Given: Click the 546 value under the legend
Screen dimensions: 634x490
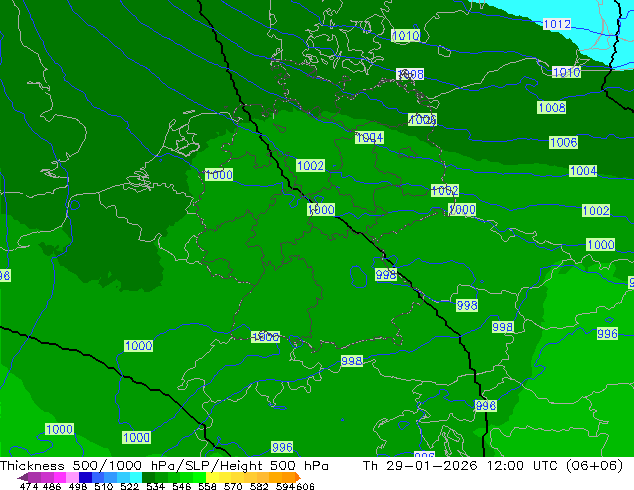Looking at the screenshot, I should 182,486.
